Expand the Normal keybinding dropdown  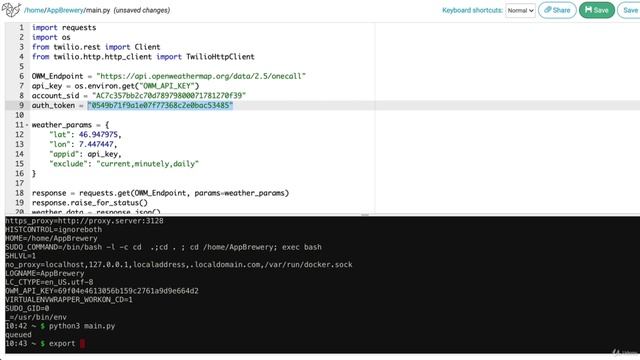520,10
